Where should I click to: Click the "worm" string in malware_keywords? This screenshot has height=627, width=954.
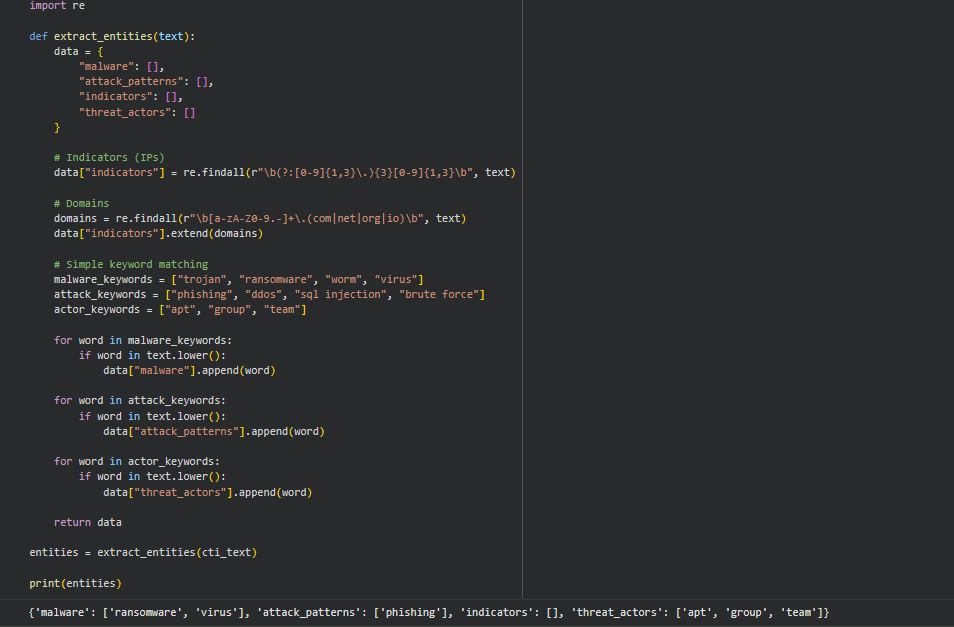pos(341,280)
